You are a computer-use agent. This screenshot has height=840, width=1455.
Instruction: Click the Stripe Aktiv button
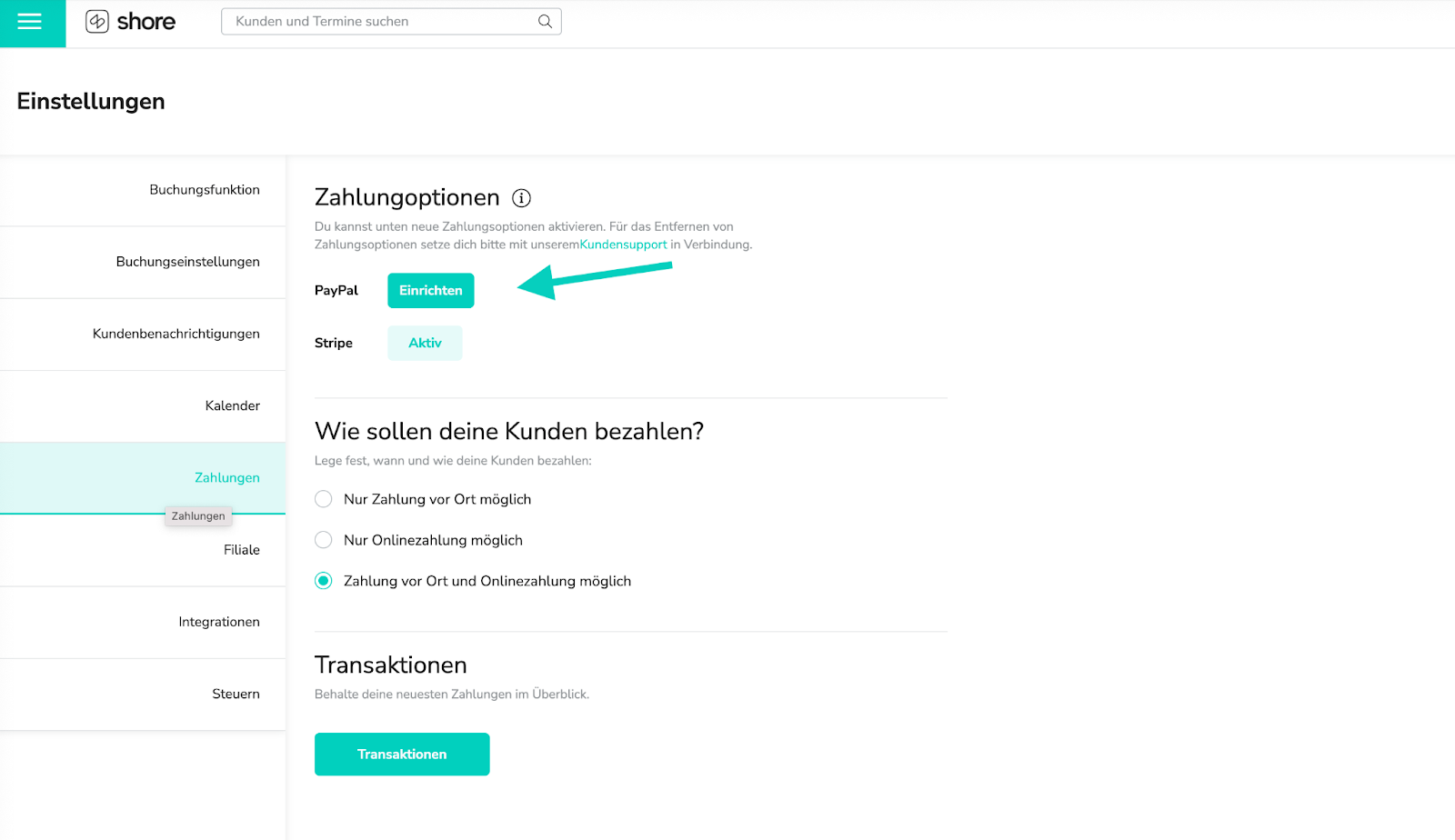[425, 343]
